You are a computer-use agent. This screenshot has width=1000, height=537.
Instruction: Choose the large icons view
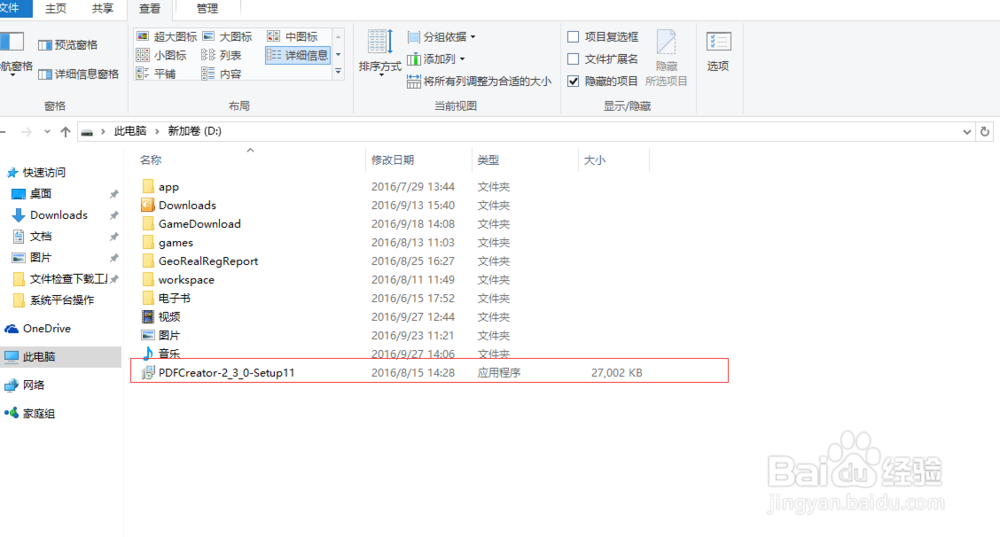pos(228,36)
